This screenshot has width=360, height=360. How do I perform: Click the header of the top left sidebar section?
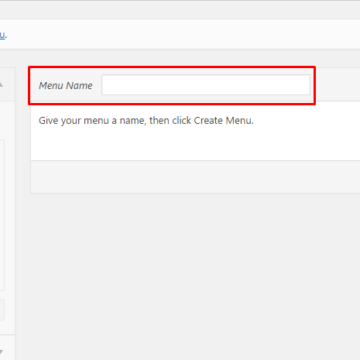[x=7, y=85]
